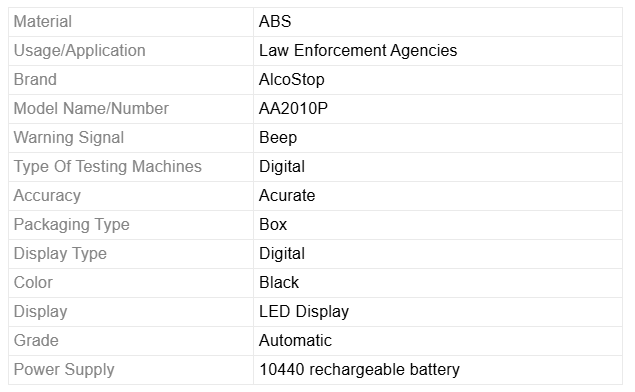Select the Beep value
The width and height of the screenshot is (635, 392).
pos(278,138)
